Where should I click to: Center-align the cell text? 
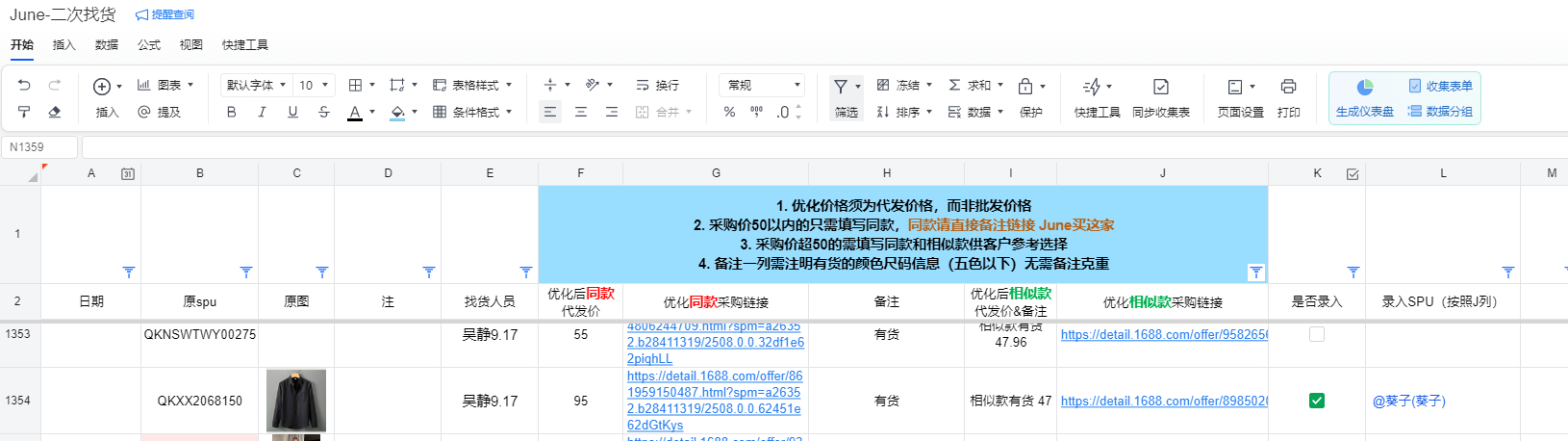581,113
